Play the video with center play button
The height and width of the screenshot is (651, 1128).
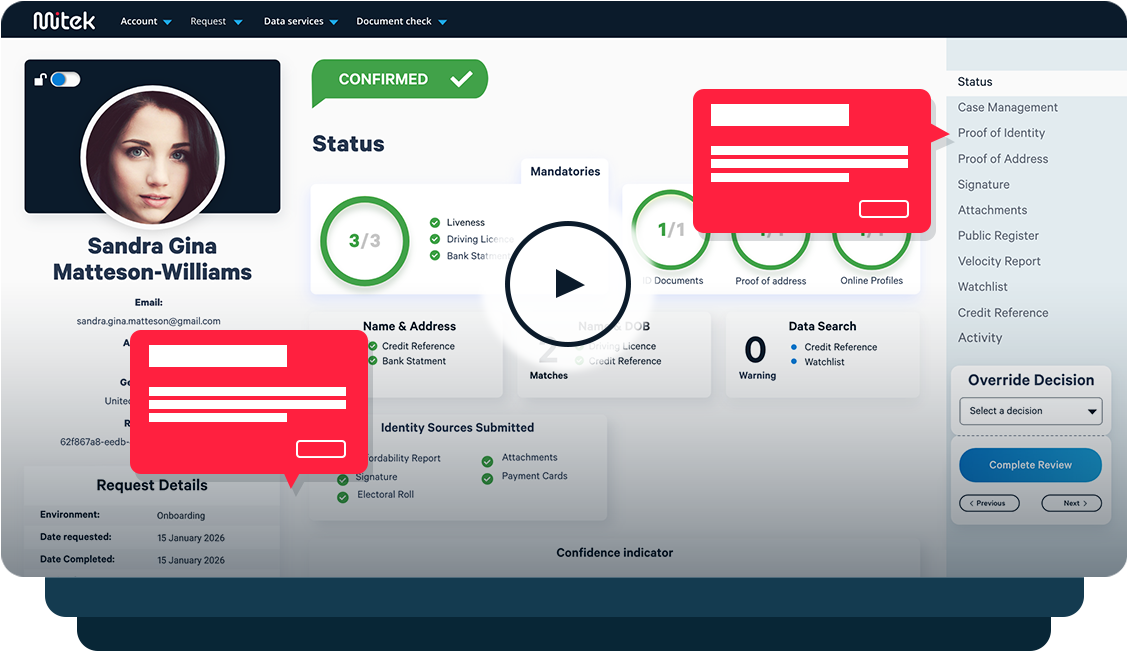(x=568, y=284)
